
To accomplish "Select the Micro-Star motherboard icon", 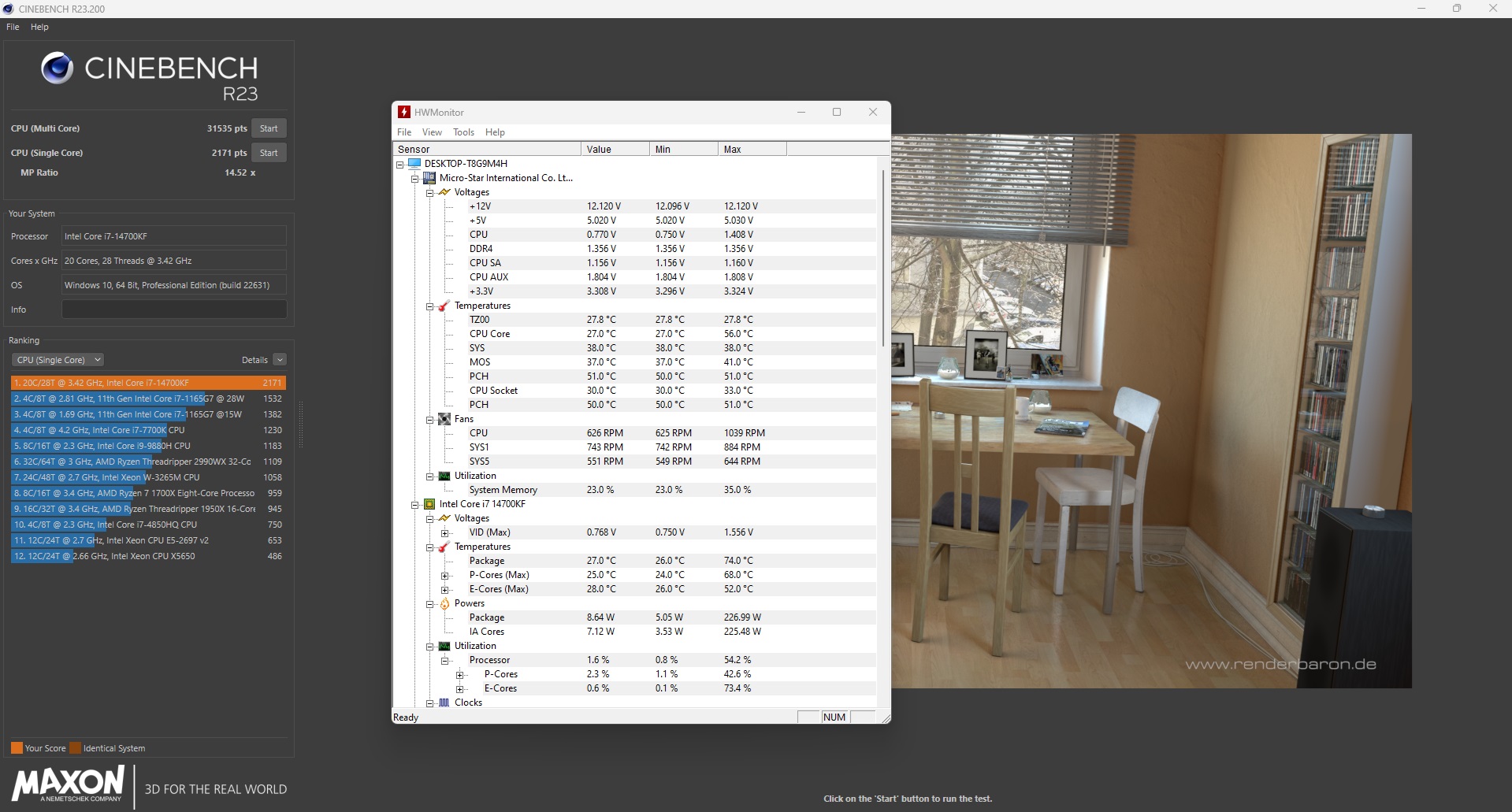I will pos(429,178).
